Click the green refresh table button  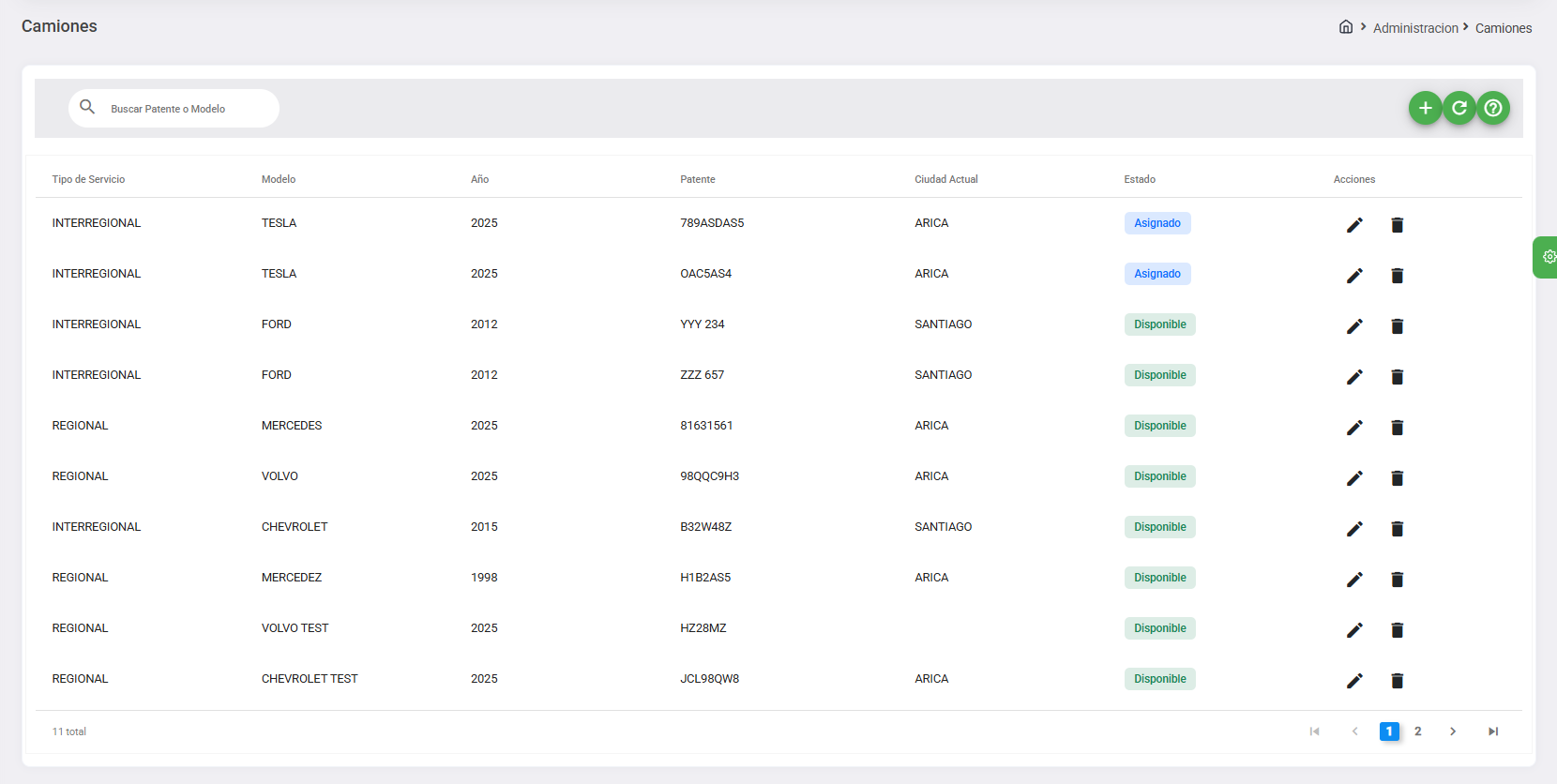click(1459, 109)
